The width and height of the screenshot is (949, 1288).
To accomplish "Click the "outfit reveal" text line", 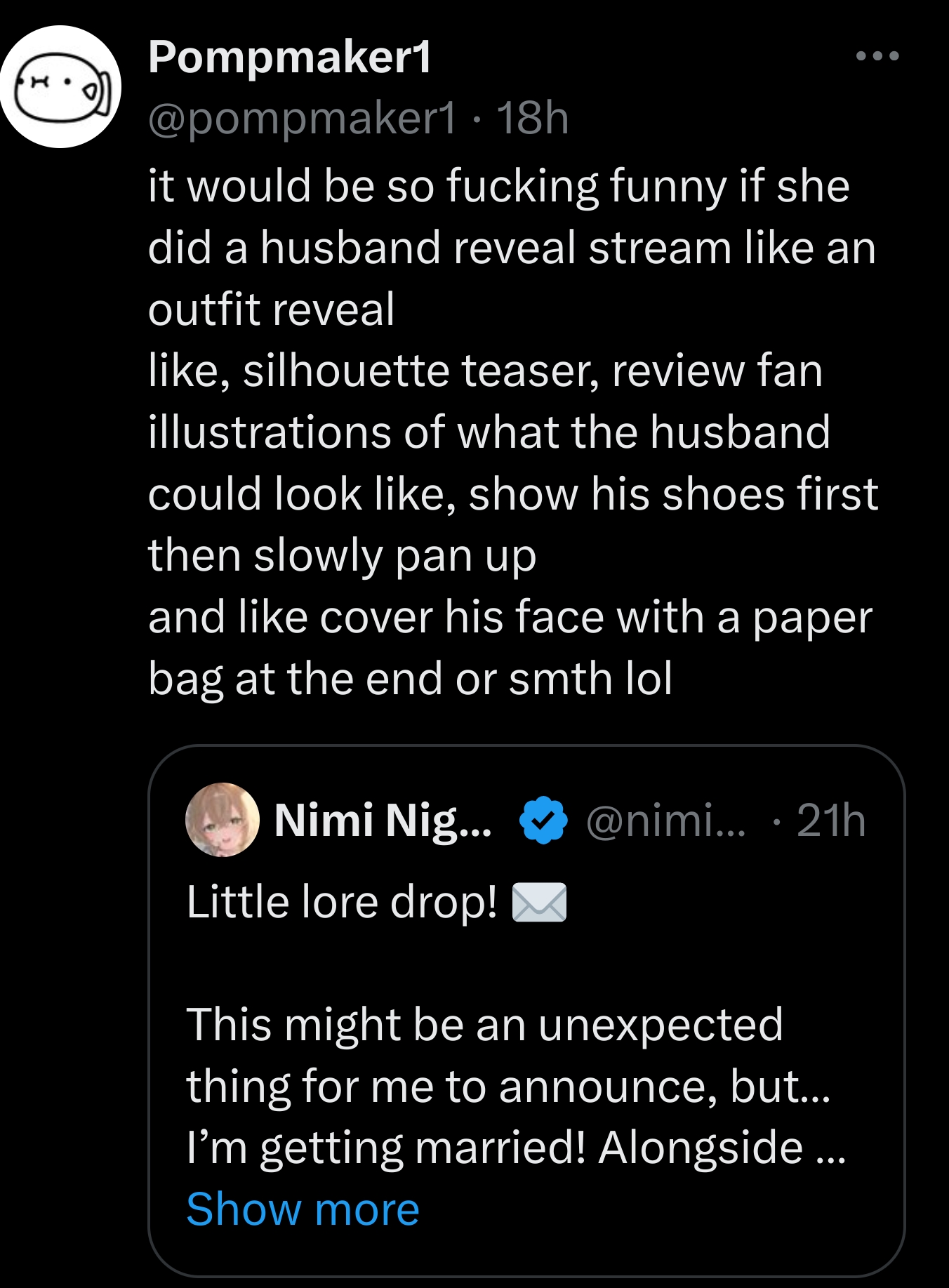I will [272, 309].
